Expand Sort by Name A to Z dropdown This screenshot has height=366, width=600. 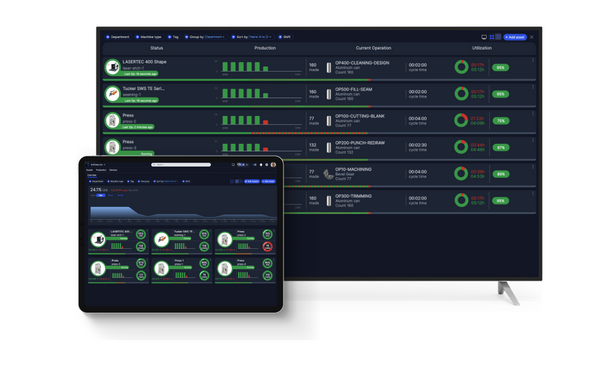tap(252, 37)
